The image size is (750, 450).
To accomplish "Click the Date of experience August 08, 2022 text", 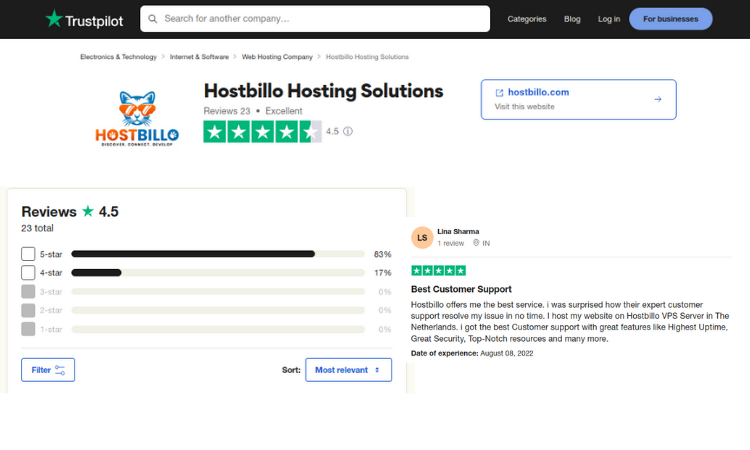I will [472, 353].
